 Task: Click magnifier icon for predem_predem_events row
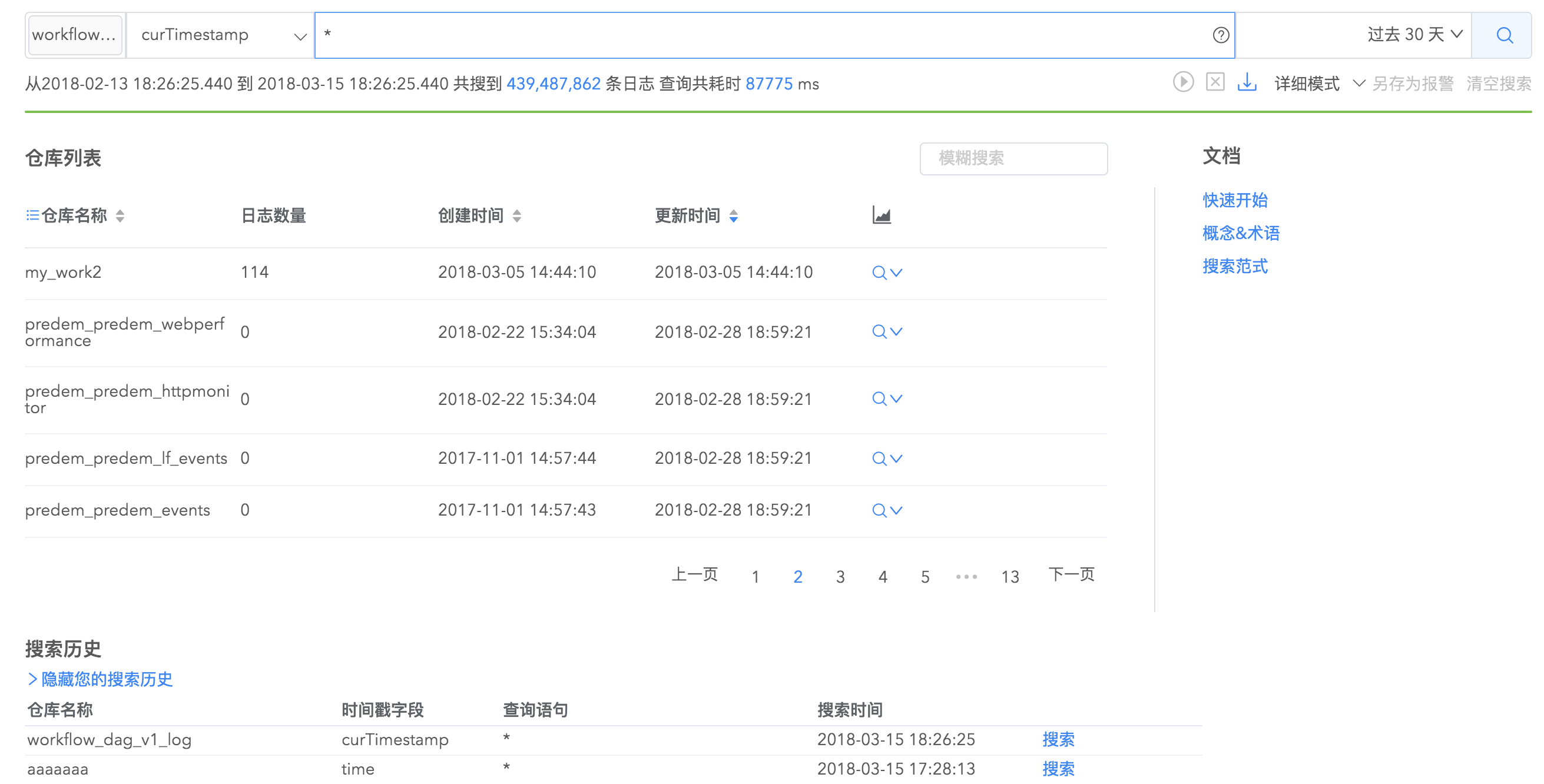[x=879, y=510]
